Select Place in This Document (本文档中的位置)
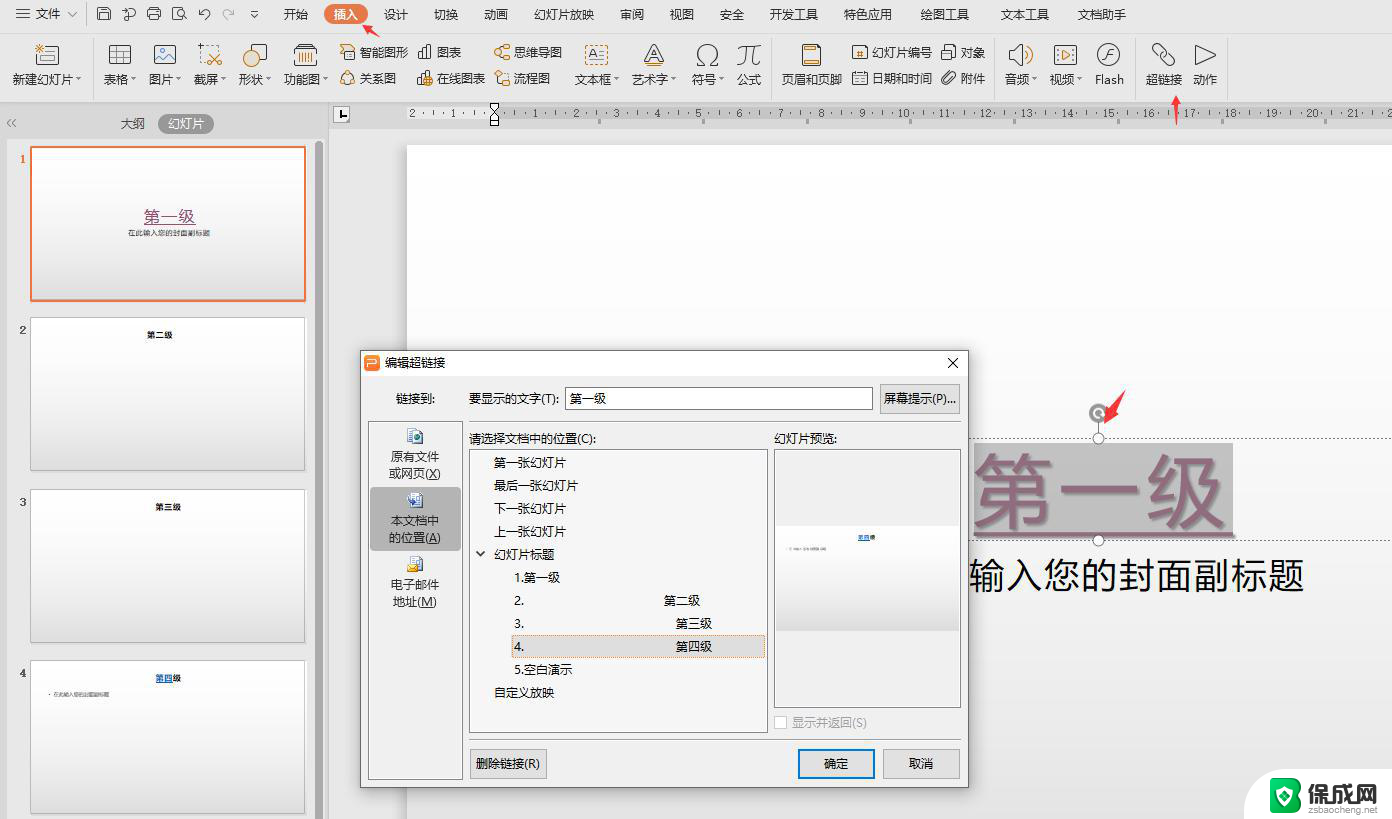Screen dimensions: 1392x819 pyautogui.click(x=415, y=518)
